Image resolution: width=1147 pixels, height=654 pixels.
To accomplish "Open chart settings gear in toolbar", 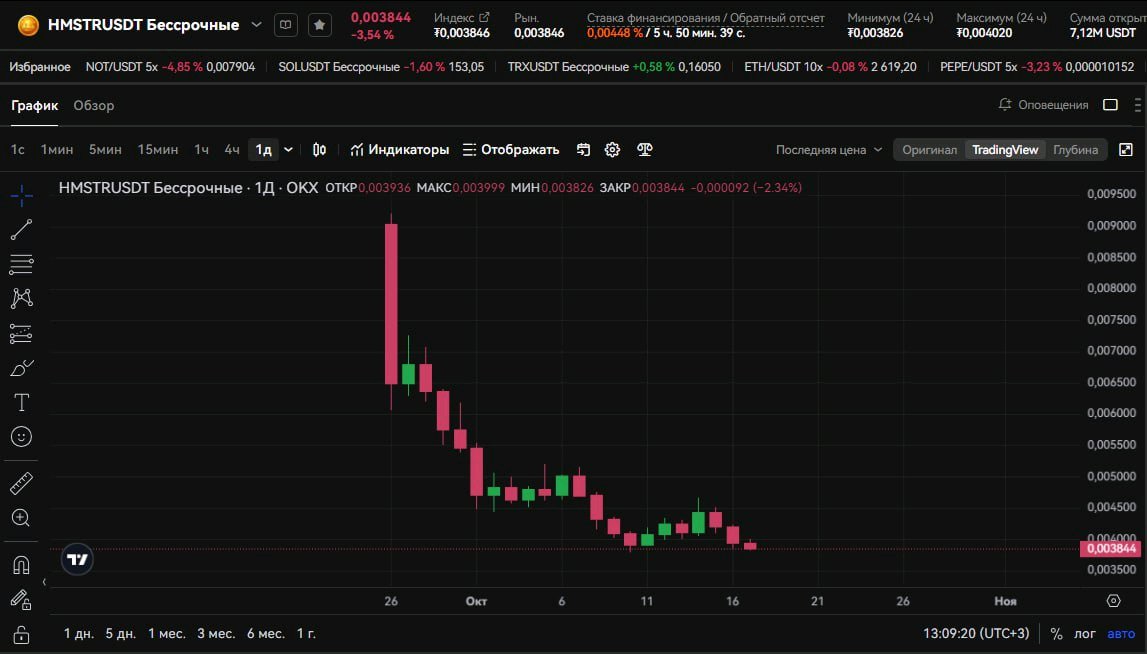I will click(612, 149).
